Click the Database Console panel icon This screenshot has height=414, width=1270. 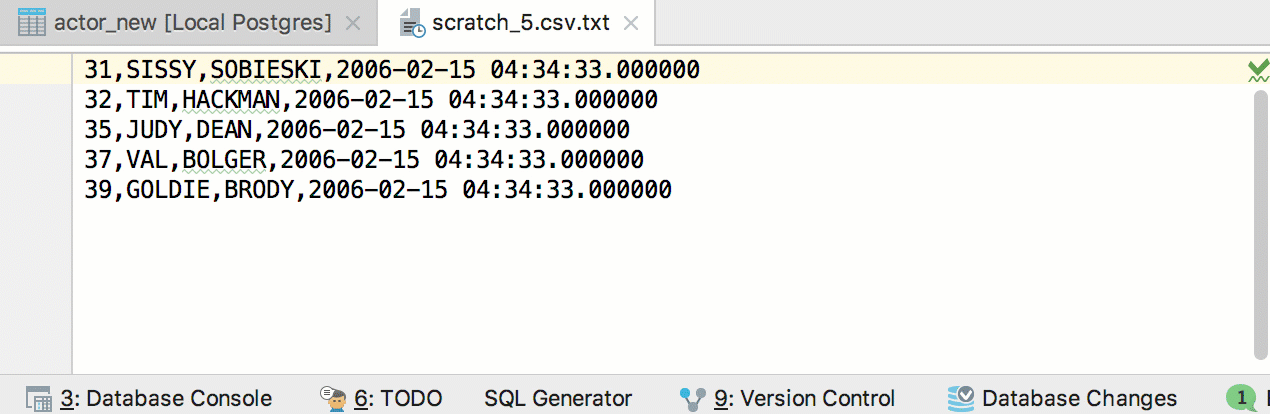click(x=39, y=398)
